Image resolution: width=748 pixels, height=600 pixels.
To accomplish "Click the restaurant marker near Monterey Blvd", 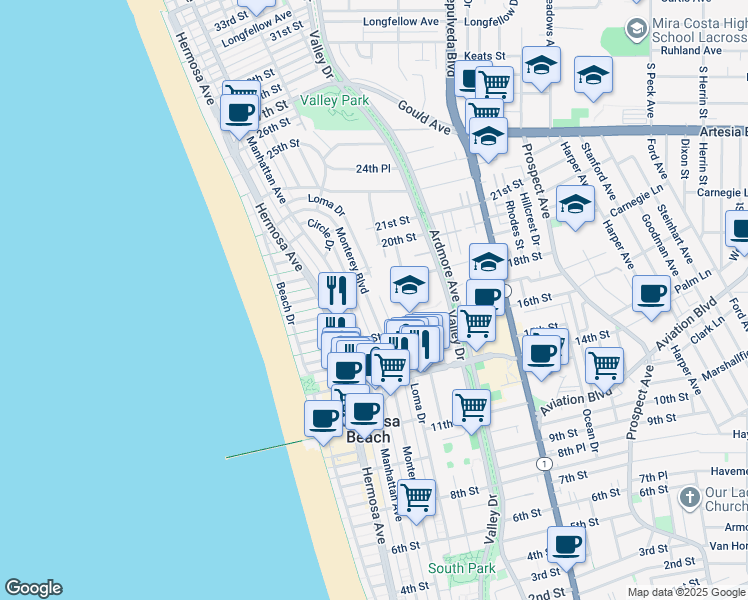I will (337, 291).
